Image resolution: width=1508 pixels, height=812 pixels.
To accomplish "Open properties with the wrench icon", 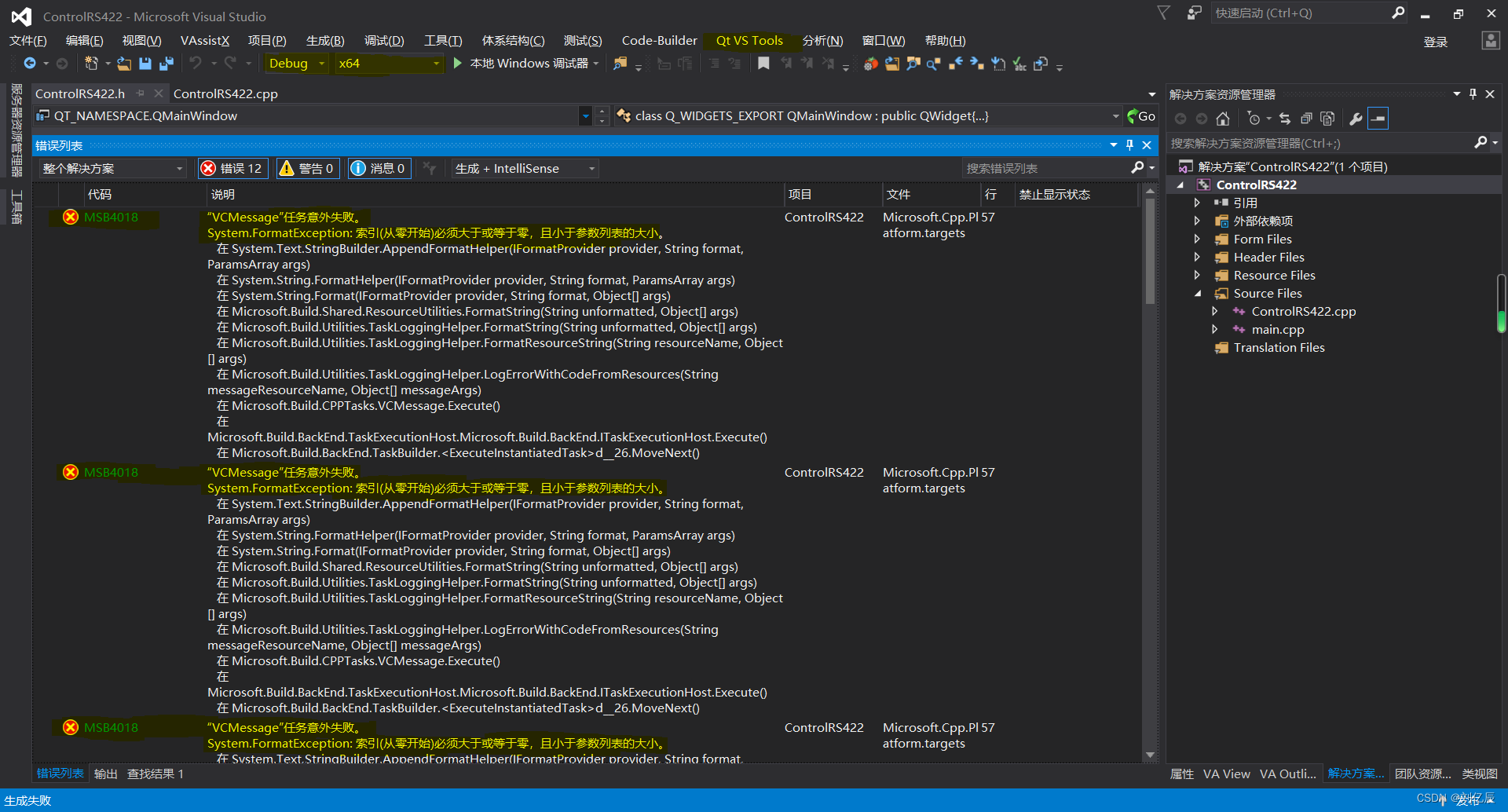I will tap(1356, 119).
